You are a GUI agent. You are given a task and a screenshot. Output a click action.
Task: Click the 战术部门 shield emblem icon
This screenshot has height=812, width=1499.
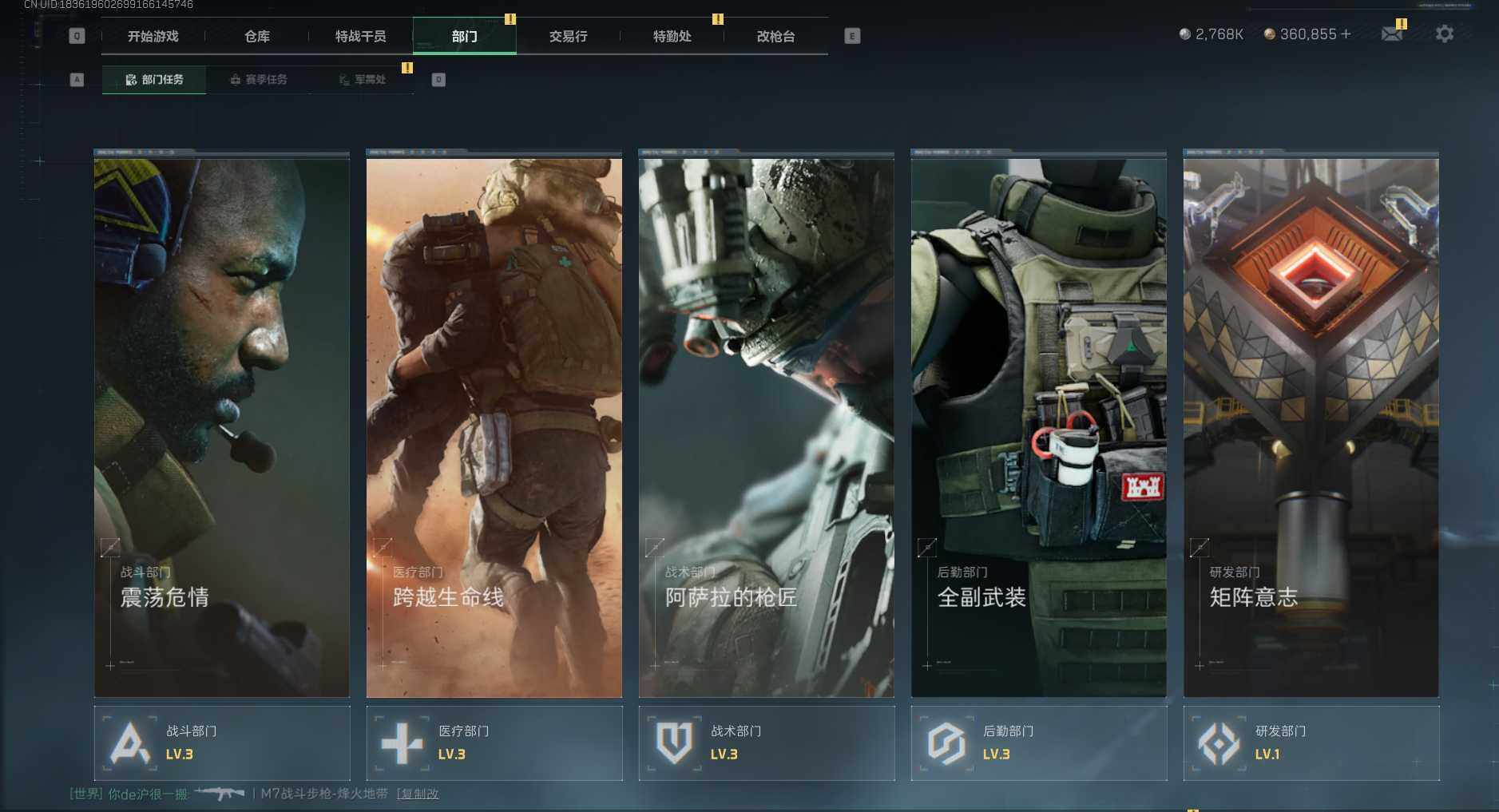click(674, 743)
